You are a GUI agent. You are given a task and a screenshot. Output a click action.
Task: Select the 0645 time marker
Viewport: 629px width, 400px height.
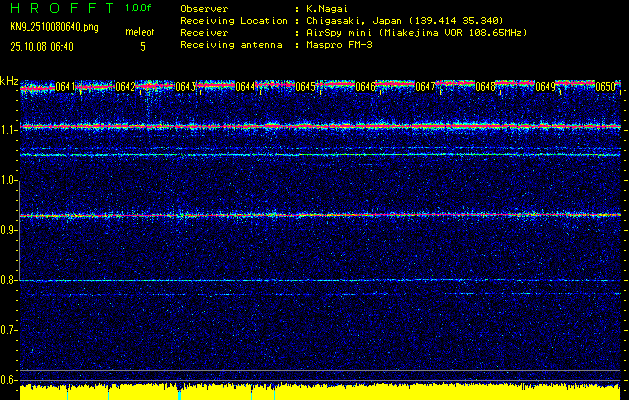(306, 87)
